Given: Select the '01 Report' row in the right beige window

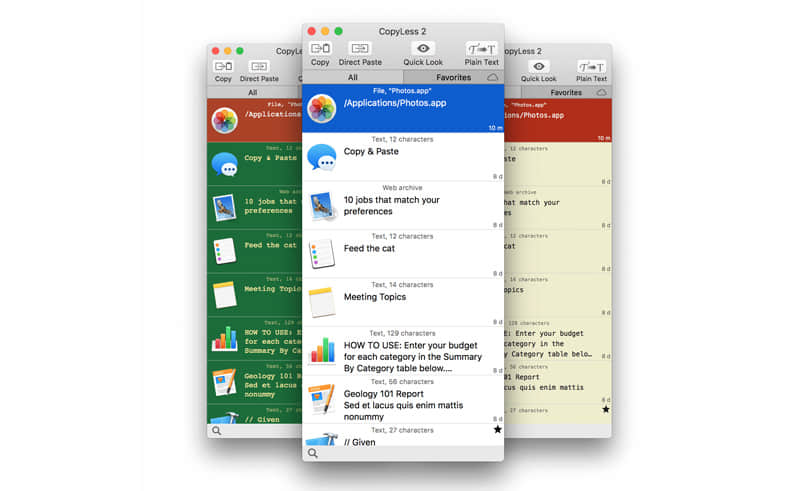Looking at the screenshot, I should [x=558, y=382].
